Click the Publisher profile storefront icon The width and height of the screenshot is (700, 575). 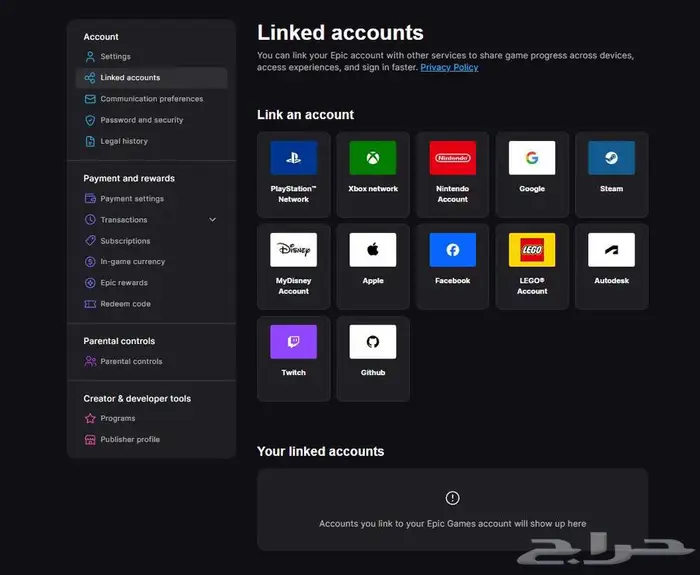(x=90, y=440)
